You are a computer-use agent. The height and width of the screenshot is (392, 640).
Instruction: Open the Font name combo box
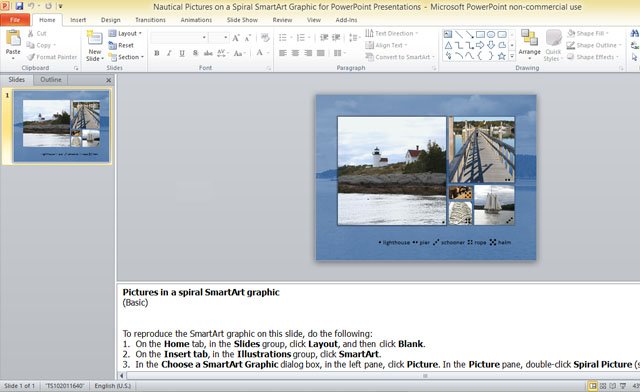tap(179, 38)
